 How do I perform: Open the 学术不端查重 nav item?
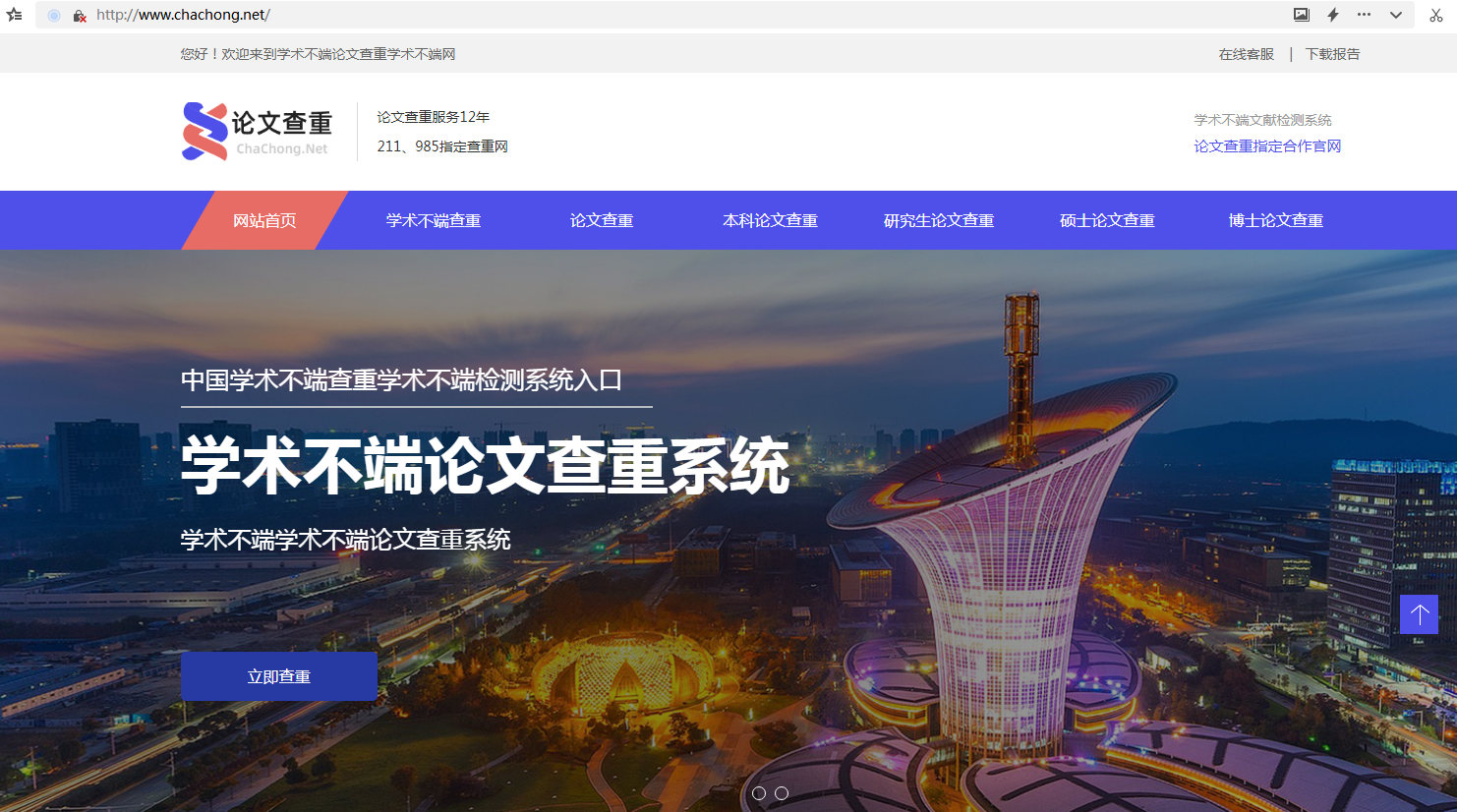434,220
